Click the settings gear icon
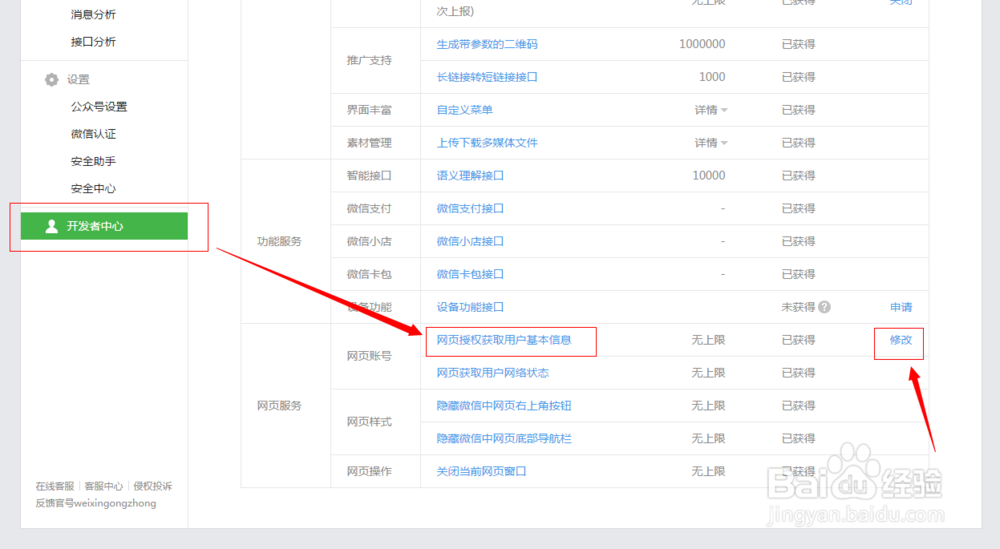The image size is (1000, 549). click(52, 80)
